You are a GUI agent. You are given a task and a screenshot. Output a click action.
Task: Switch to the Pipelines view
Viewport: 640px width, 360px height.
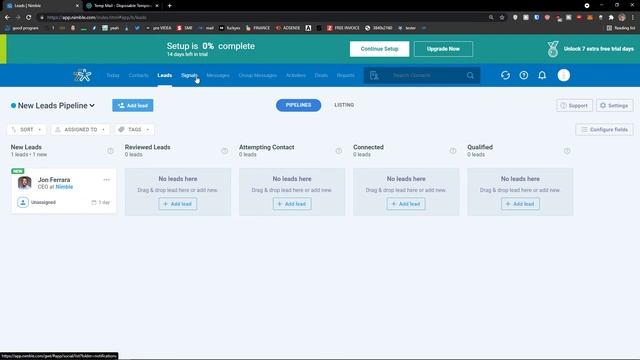[x=298, y=105]
